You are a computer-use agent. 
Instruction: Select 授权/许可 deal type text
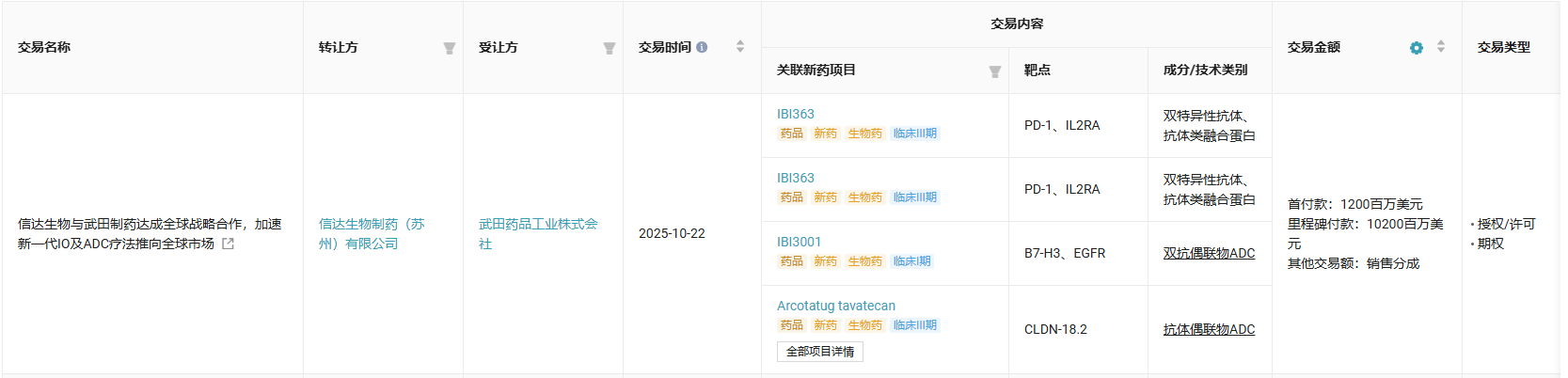coord(1507,224)
